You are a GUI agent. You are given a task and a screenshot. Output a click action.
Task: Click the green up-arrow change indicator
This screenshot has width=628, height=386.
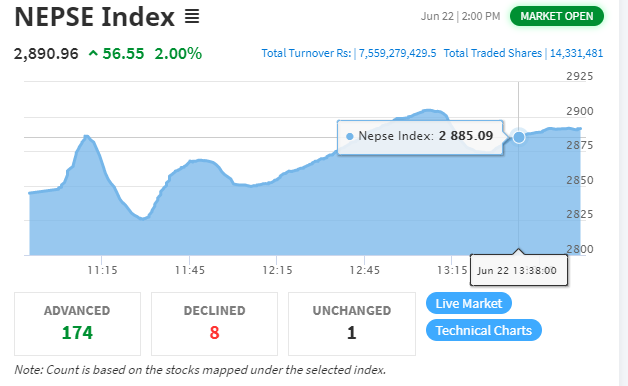coord(93,53)
